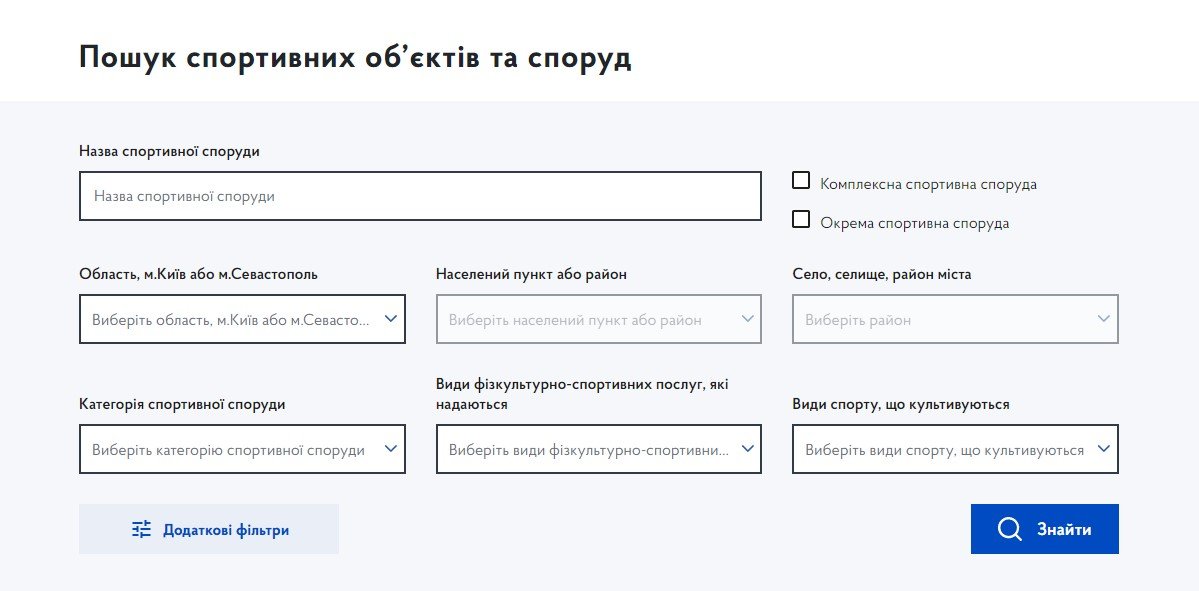The height and width of the screenshot is (591, 1199).
Task: Focus the Назва спортивної споруди text input
Action: coord(420,197)
